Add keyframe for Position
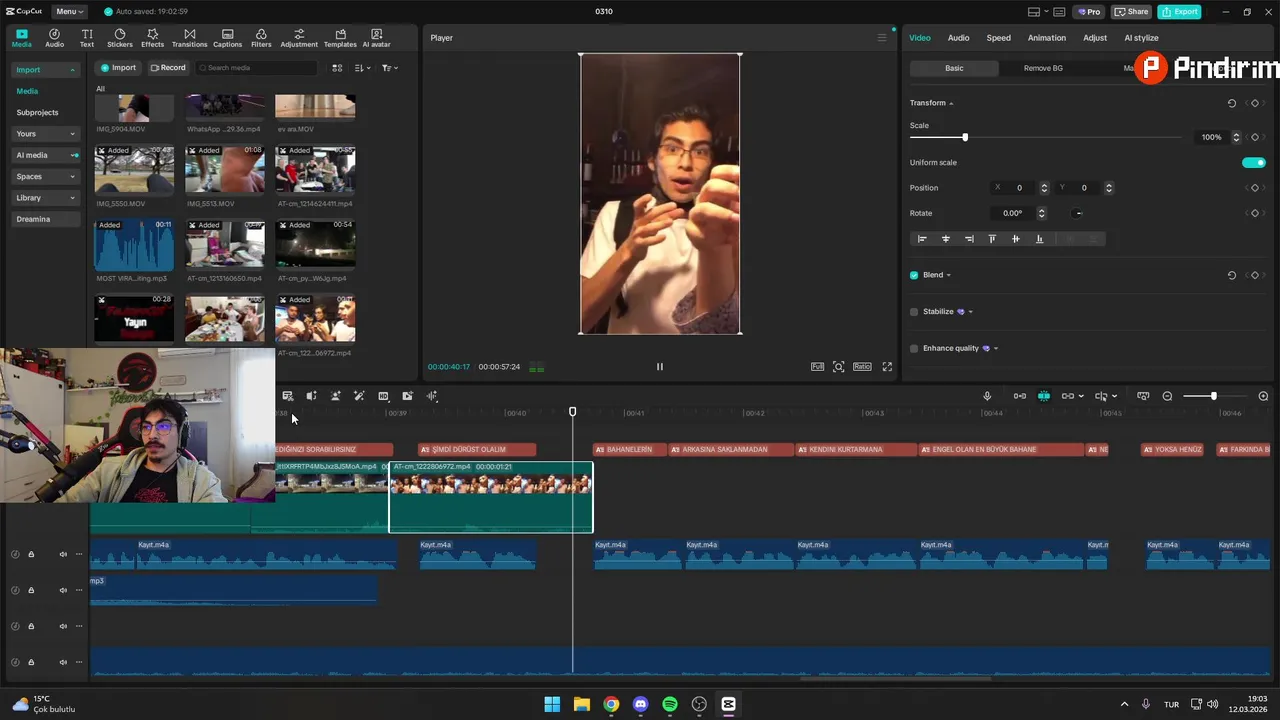This screenshot has width=1280, height=720. (1255, 188)
